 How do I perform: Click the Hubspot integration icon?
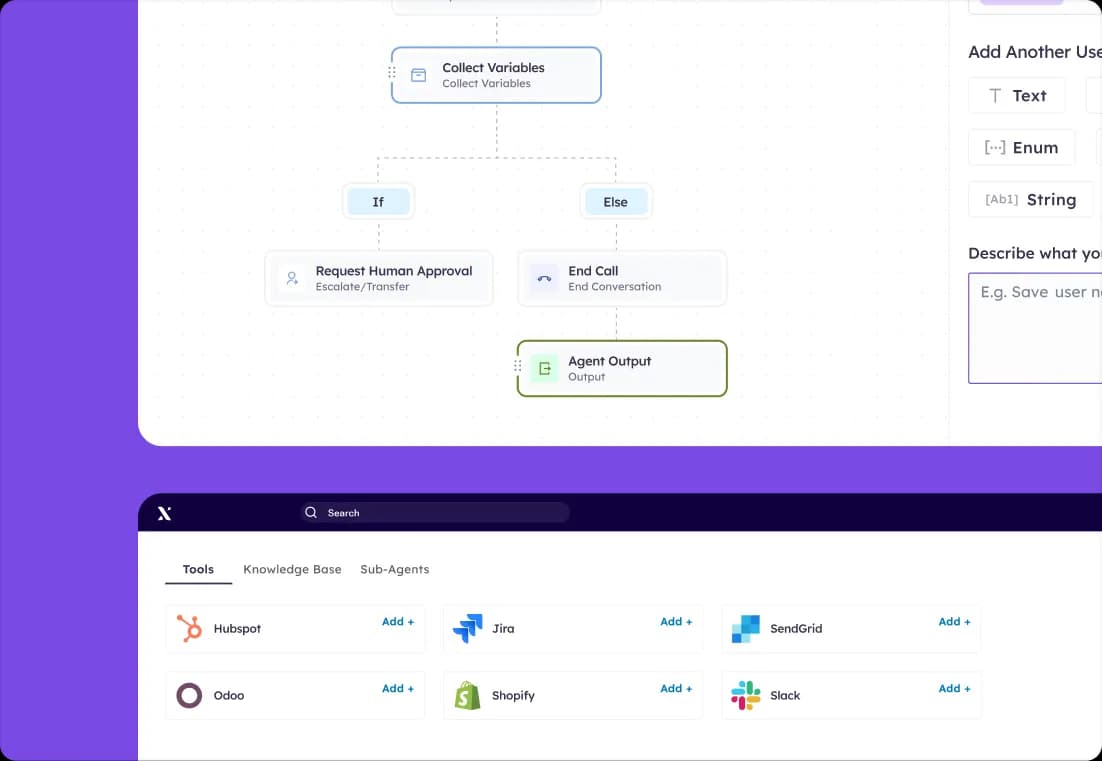190,629
